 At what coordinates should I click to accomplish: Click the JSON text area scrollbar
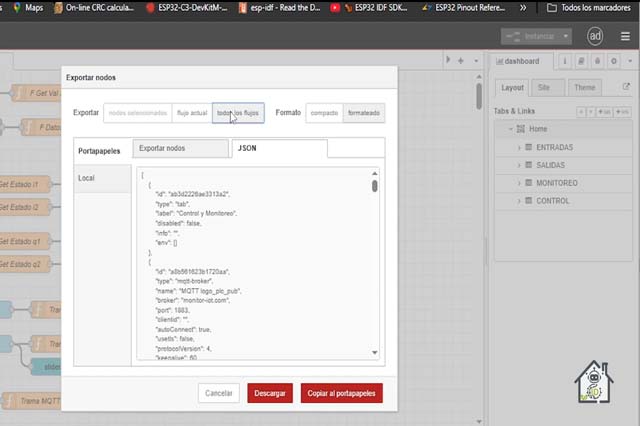(x=375, y=186)
